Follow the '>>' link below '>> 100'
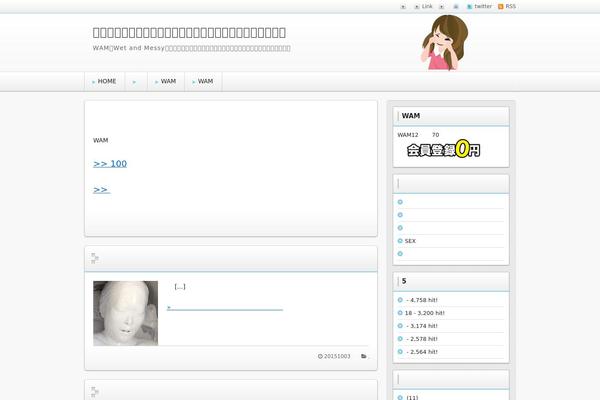Screen dimensions: 600x400 pos(101,189)
